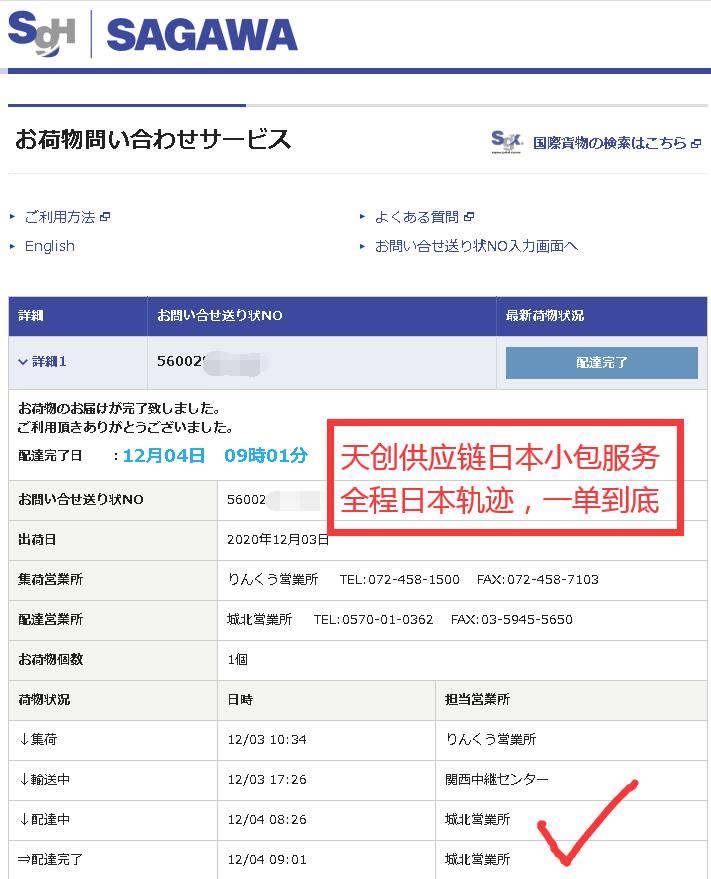Open the よくある質問 link
This screenshot has width=711, height=879.
pos(417,217)
